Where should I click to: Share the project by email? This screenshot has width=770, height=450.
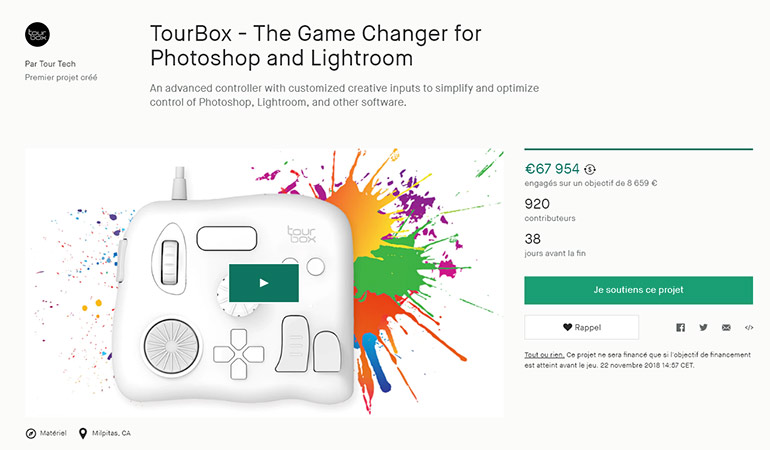pyautogui.click(x=726, y=327)
